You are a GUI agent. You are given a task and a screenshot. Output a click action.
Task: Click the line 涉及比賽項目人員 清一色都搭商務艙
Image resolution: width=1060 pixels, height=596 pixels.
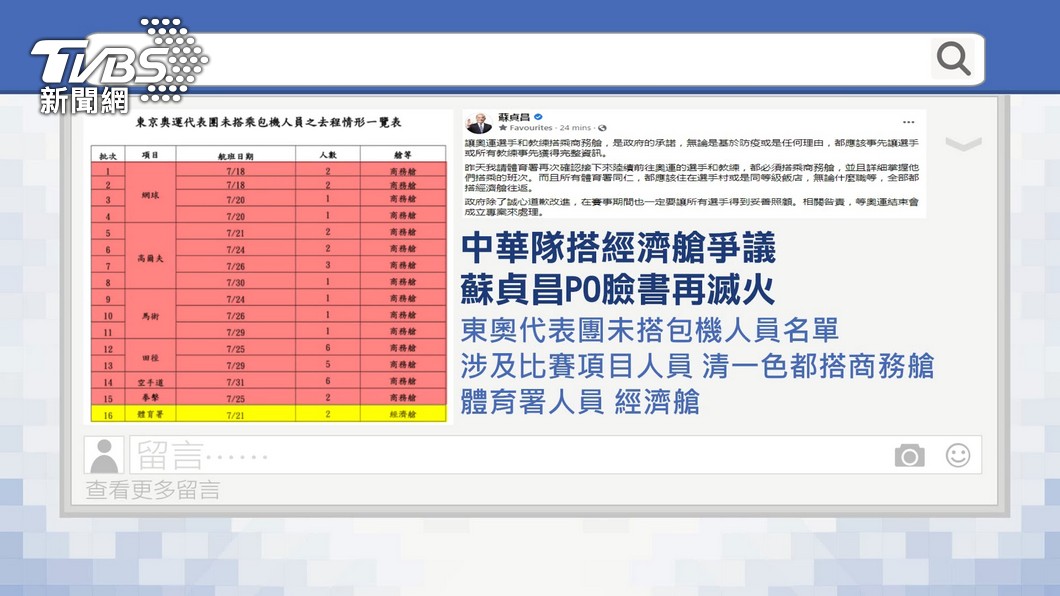point(697,366)
